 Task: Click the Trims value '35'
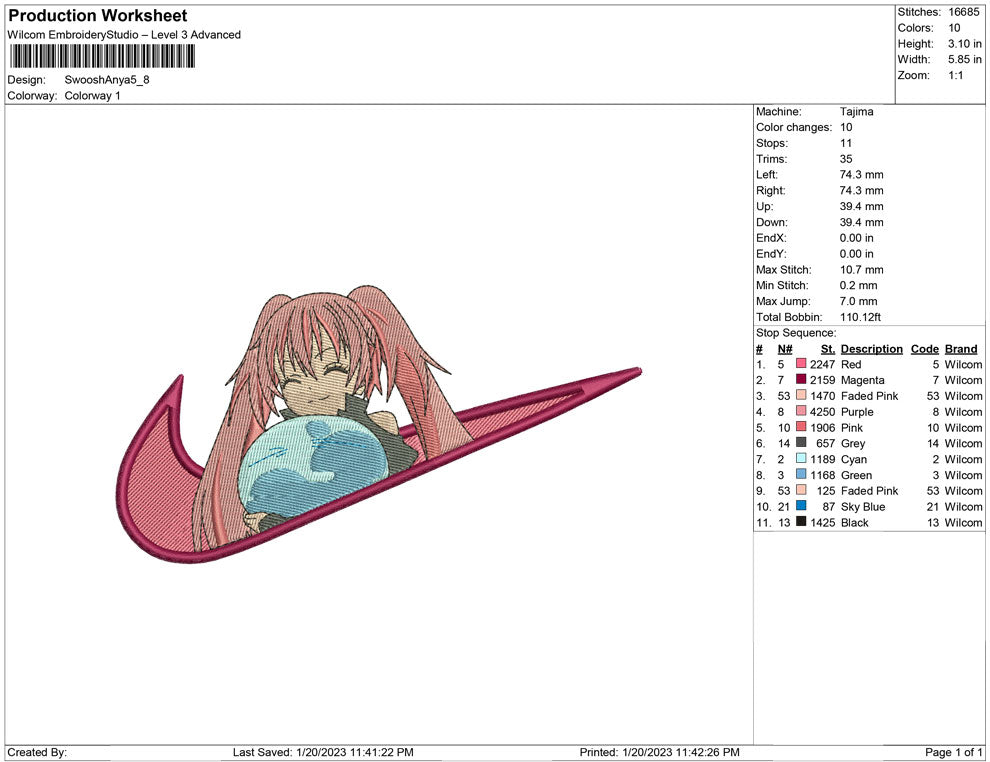point(845,159)
